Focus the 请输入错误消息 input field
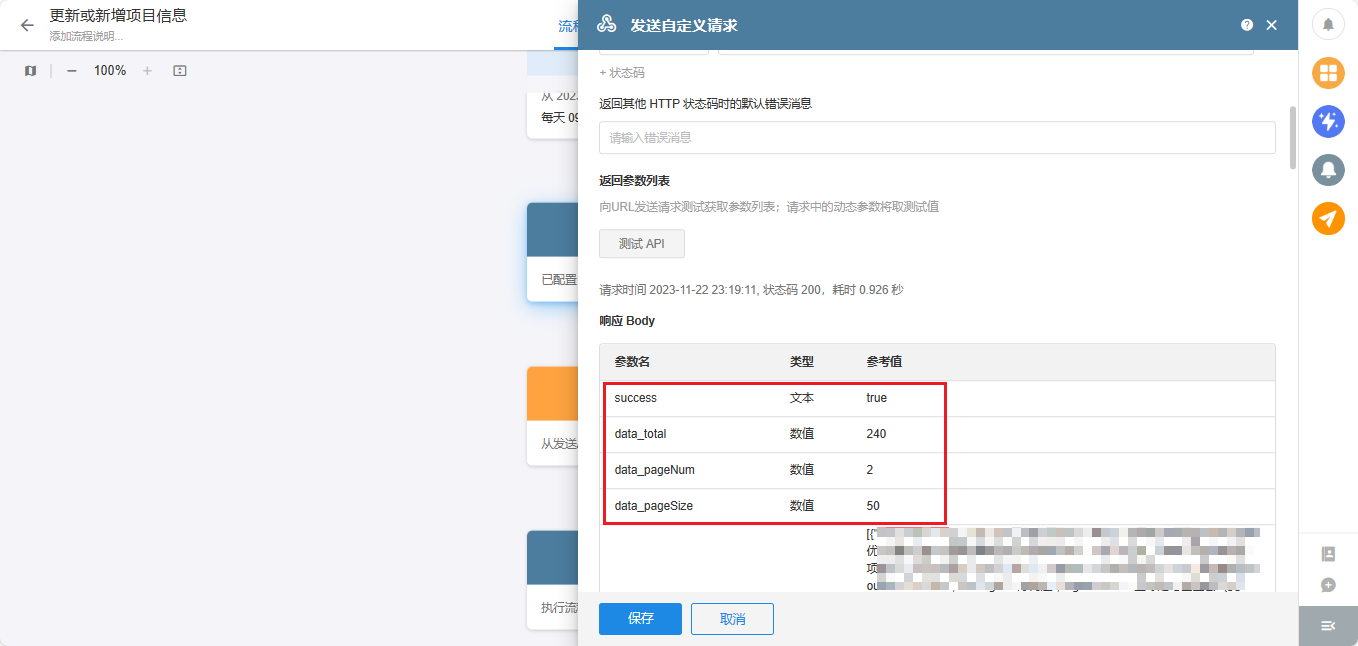Image resolution: width=1358 pixels, height=646 pixels. 937,138
